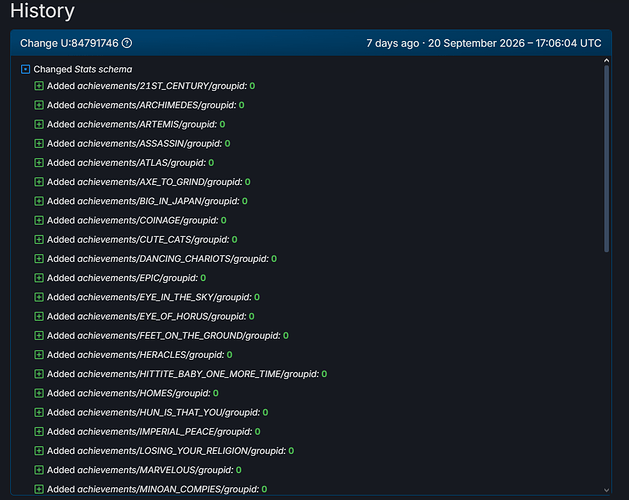The width and height of the screenshot is (629, 500).
Task: Click 'Added achievements/ATLAS/groupid' text
Action: click(x=126, y=163)
